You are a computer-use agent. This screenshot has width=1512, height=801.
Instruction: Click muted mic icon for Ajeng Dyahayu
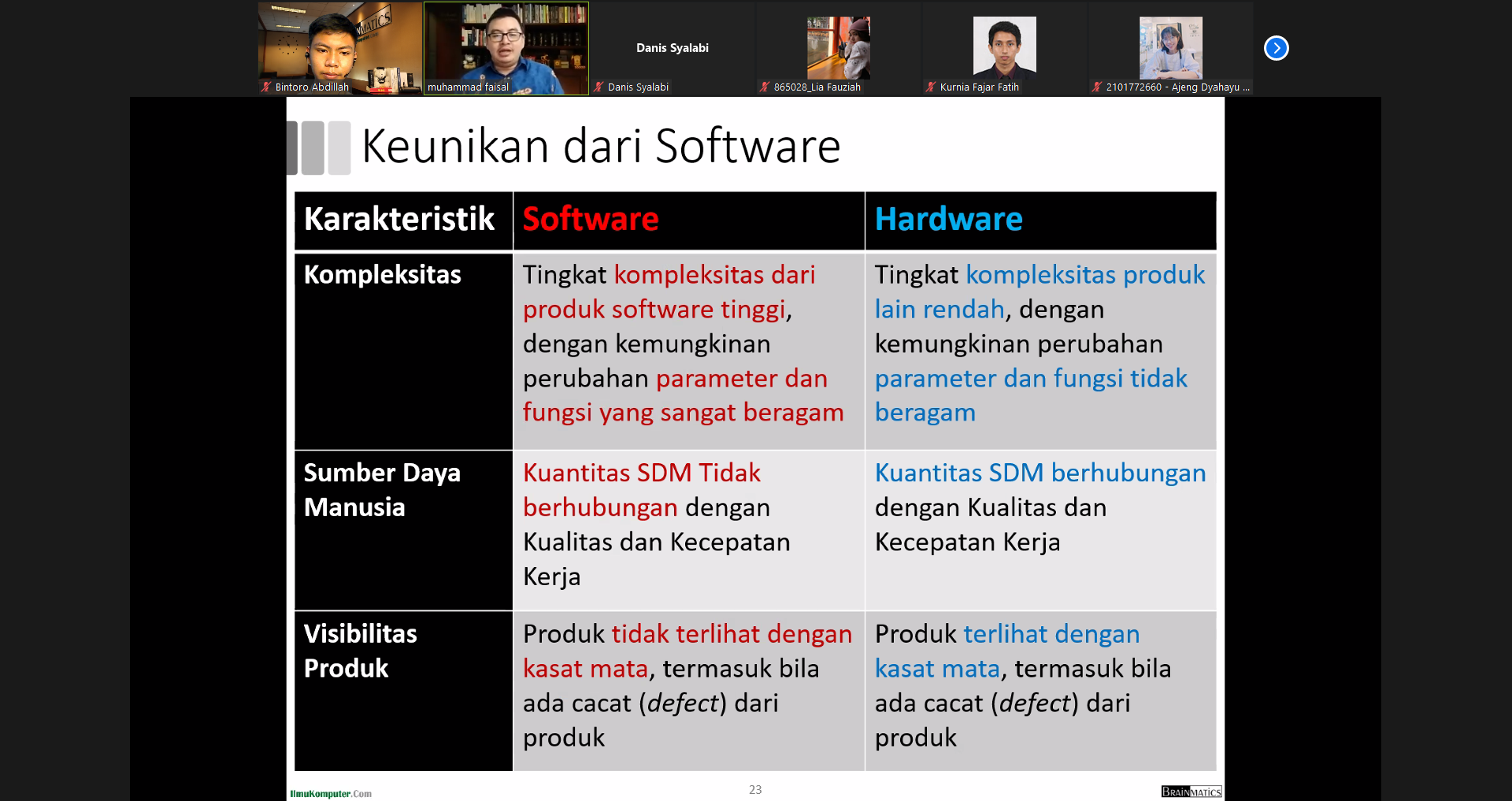(1097, 87)
